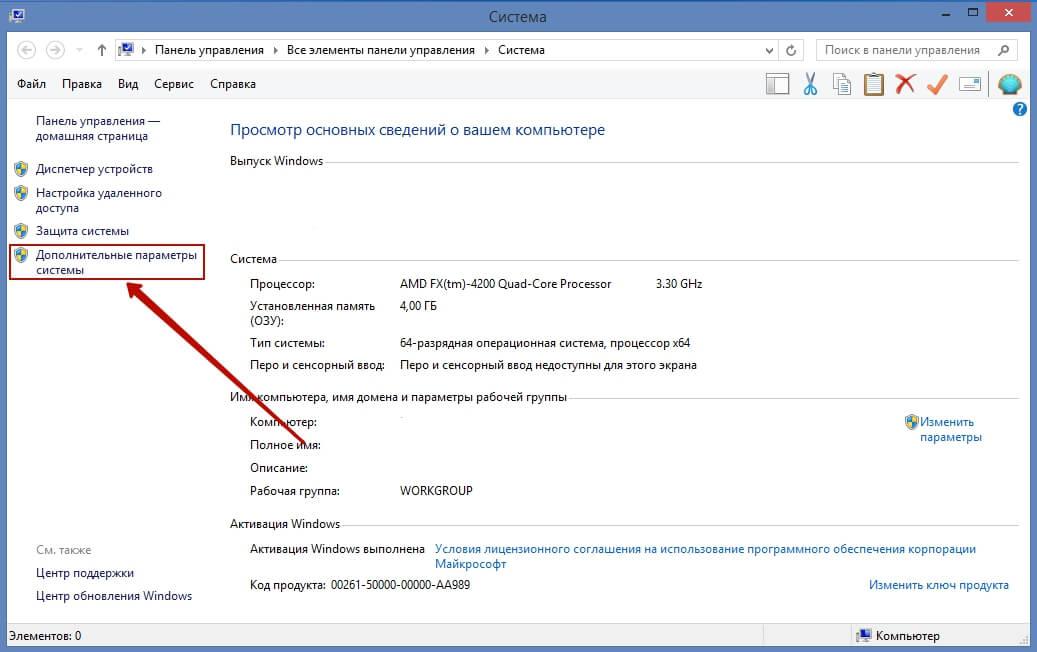Minimize the Система window
This screenshot has width=1037, height=652.
coord(946,14)
